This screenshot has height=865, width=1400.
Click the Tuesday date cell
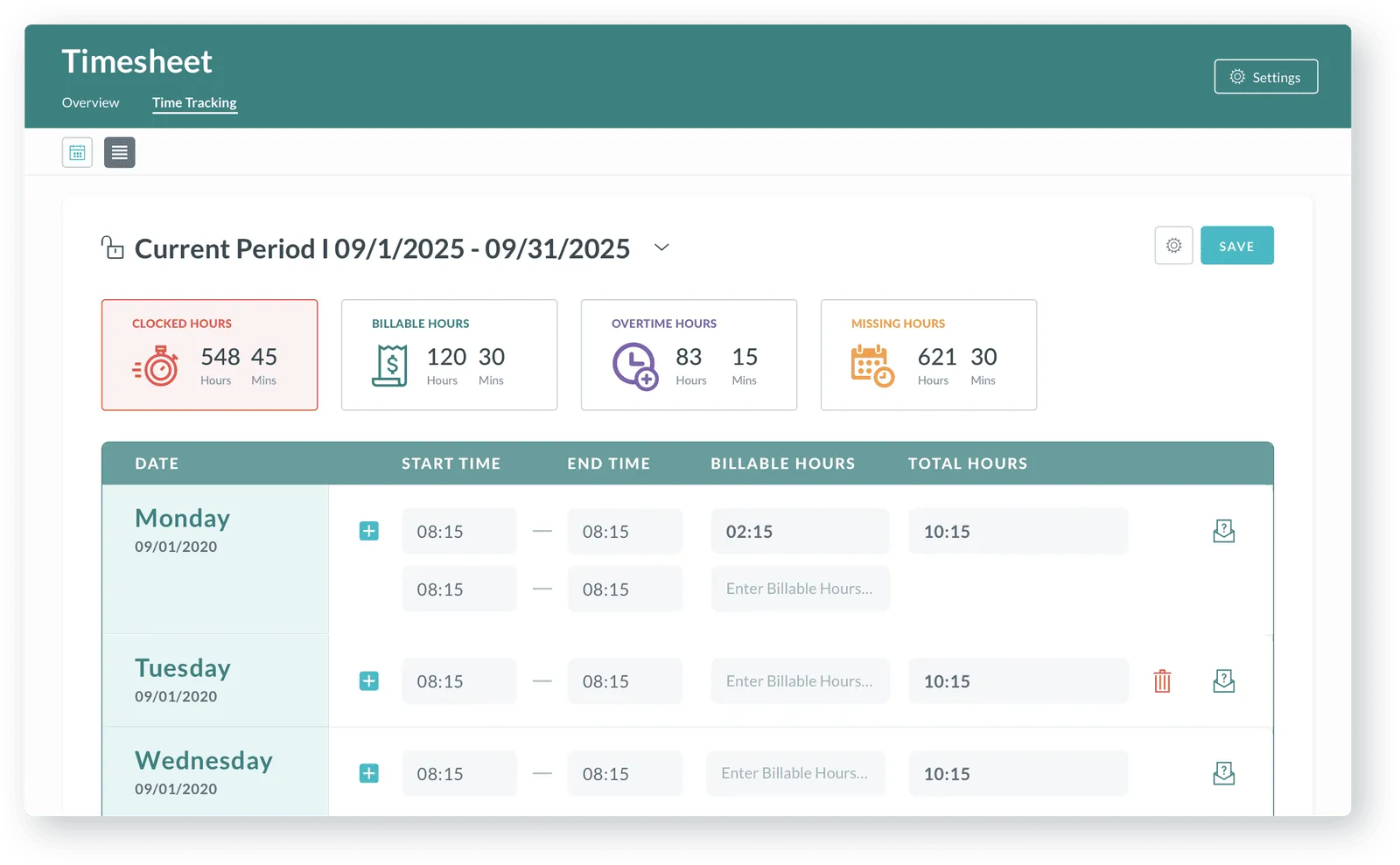[x=215, y=680]
